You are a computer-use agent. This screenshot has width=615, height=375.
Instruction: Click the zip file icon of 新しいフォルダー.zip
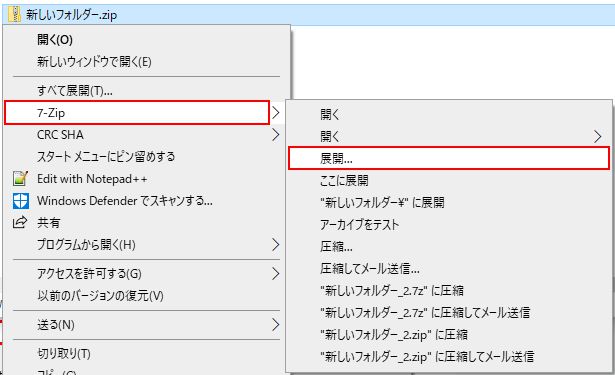pos(15,14)
